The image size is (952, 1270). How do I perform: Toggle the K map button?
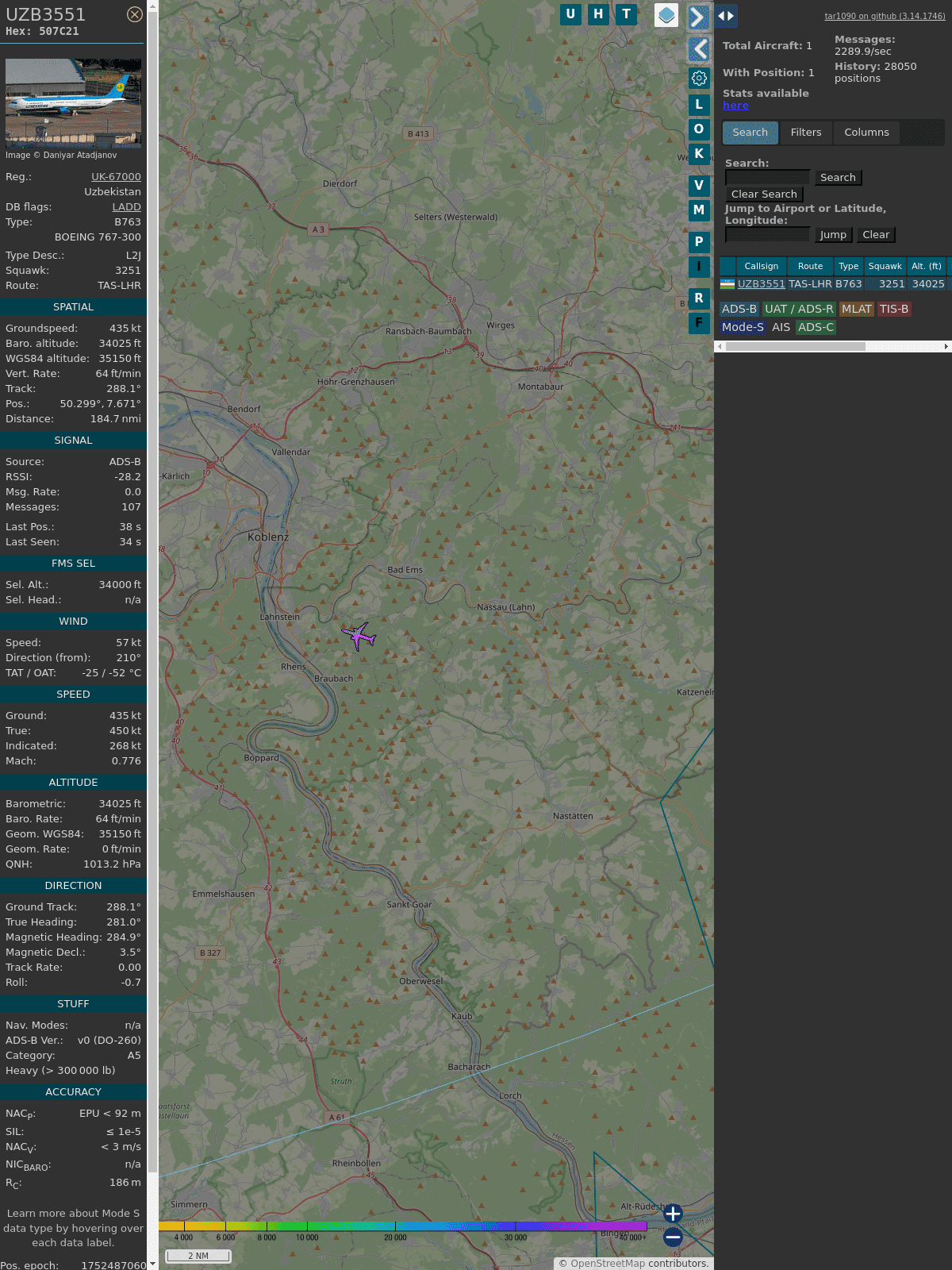pos(699,154)
